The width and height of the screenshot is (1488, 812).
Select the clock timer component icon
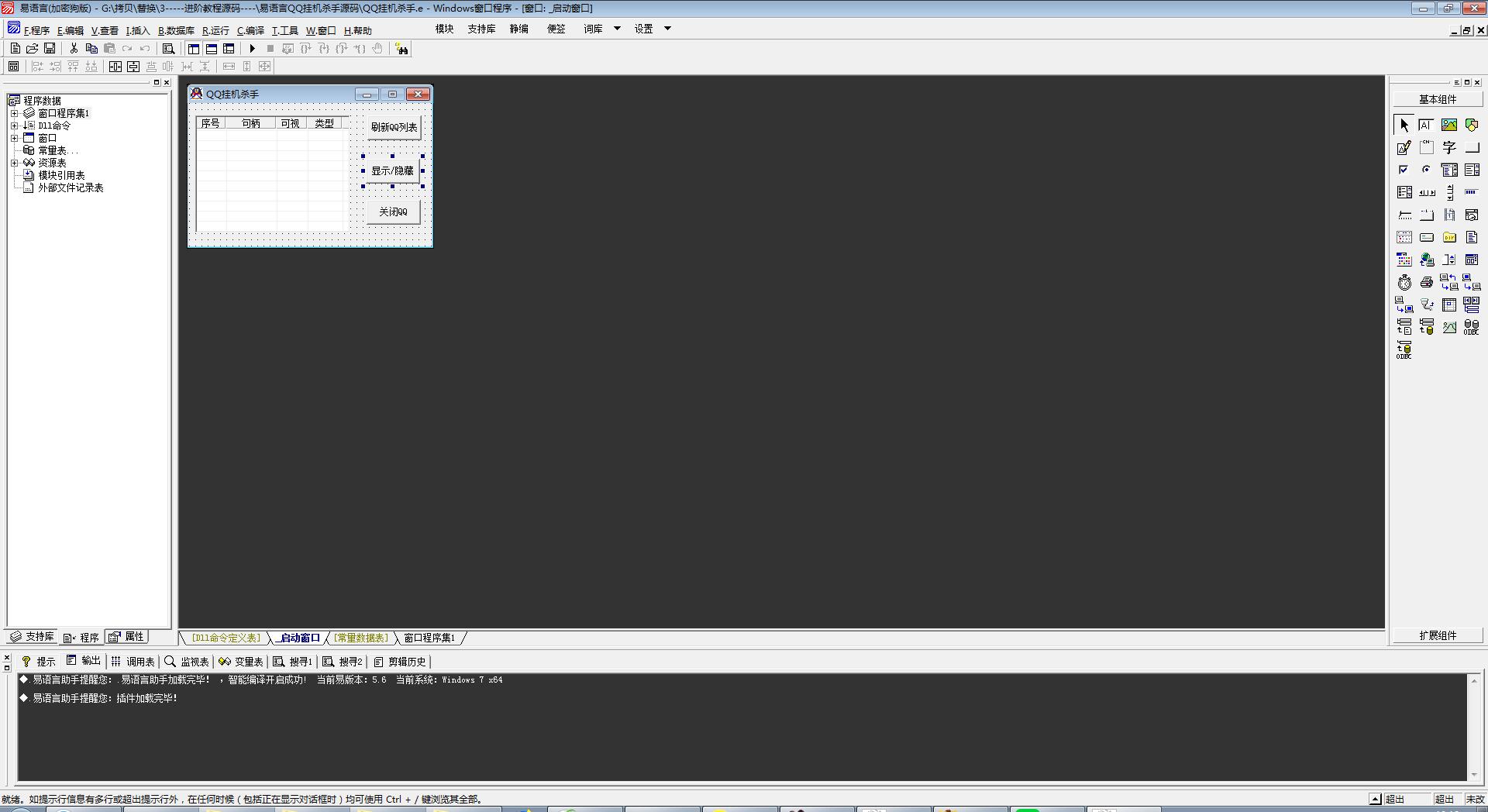pos(1404,282)
